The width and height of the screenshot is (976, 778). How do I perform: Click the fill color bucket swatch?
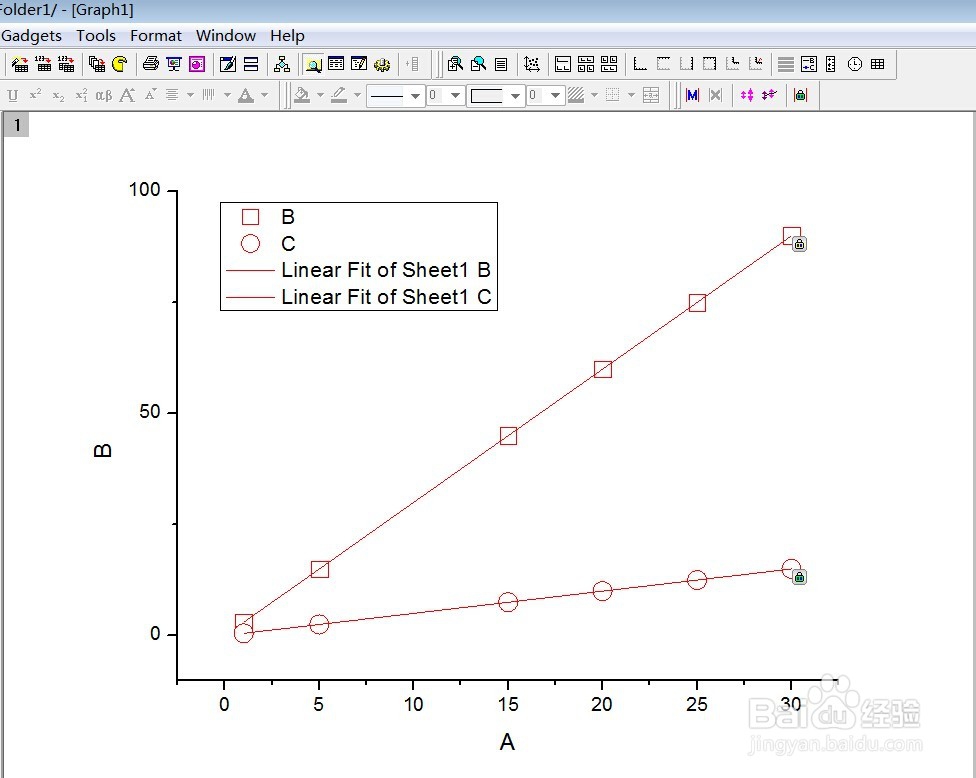pos(302,95)
